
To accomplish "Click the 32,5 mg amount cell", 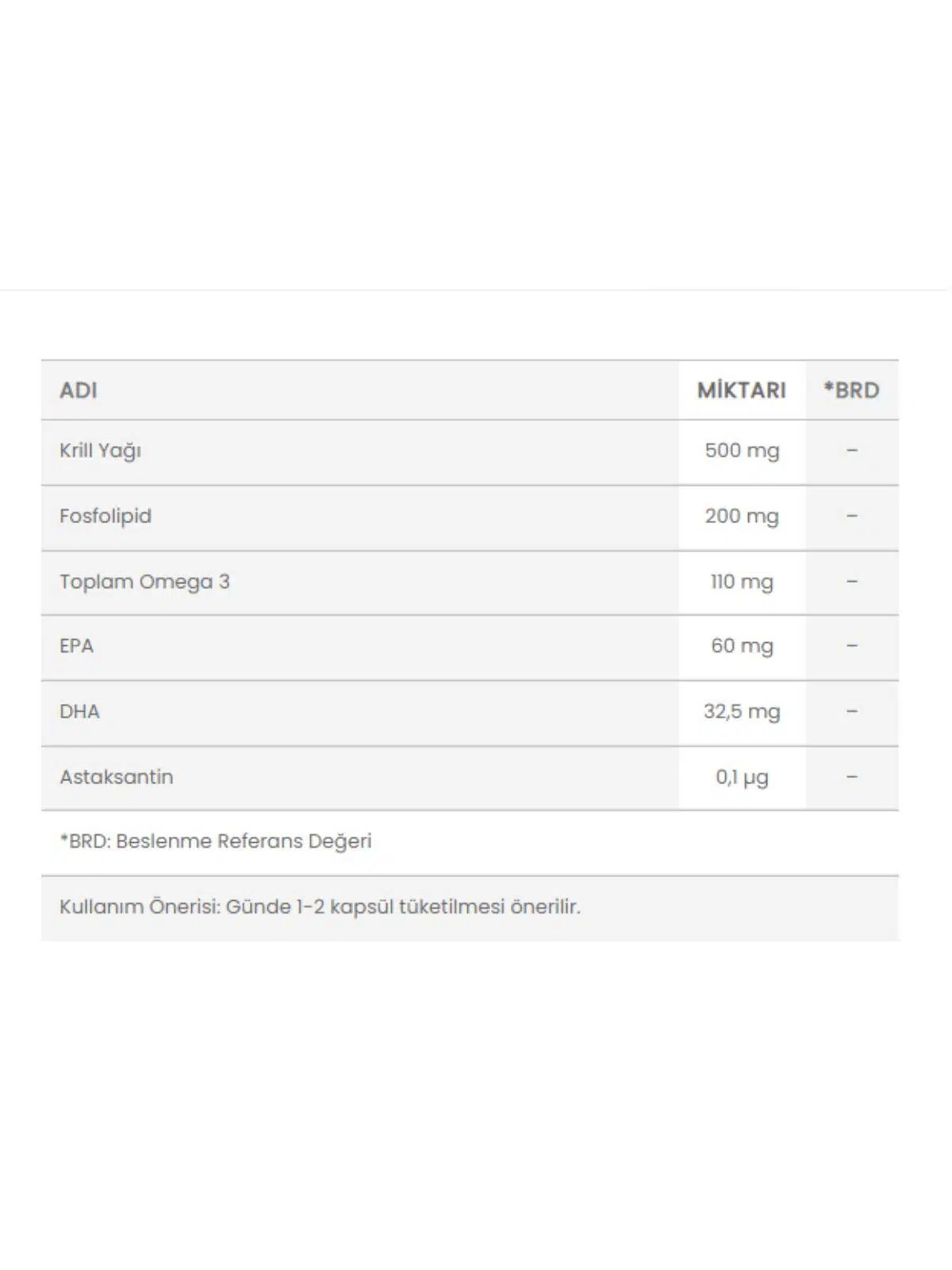I will pyautogui.click(x=742, y=712).
